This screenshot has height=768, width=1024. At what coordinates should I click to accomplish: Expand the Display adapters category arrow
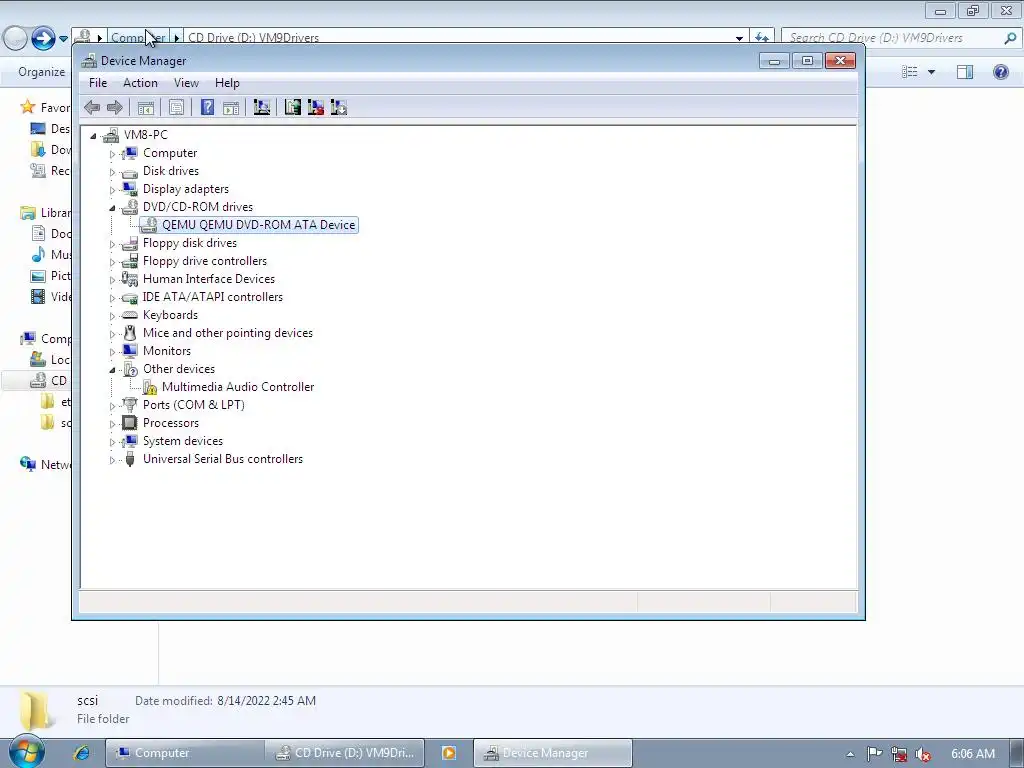tap(112, 190)
